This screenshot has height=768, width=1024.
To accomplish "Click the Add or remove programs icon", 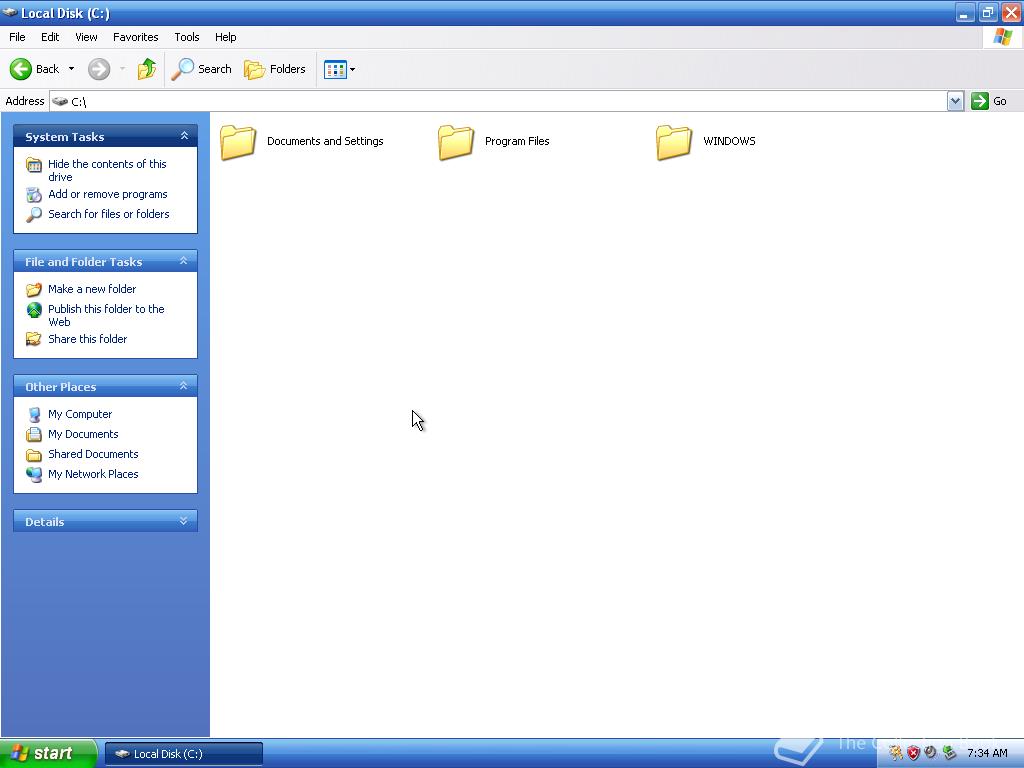I will coord(34,195).
